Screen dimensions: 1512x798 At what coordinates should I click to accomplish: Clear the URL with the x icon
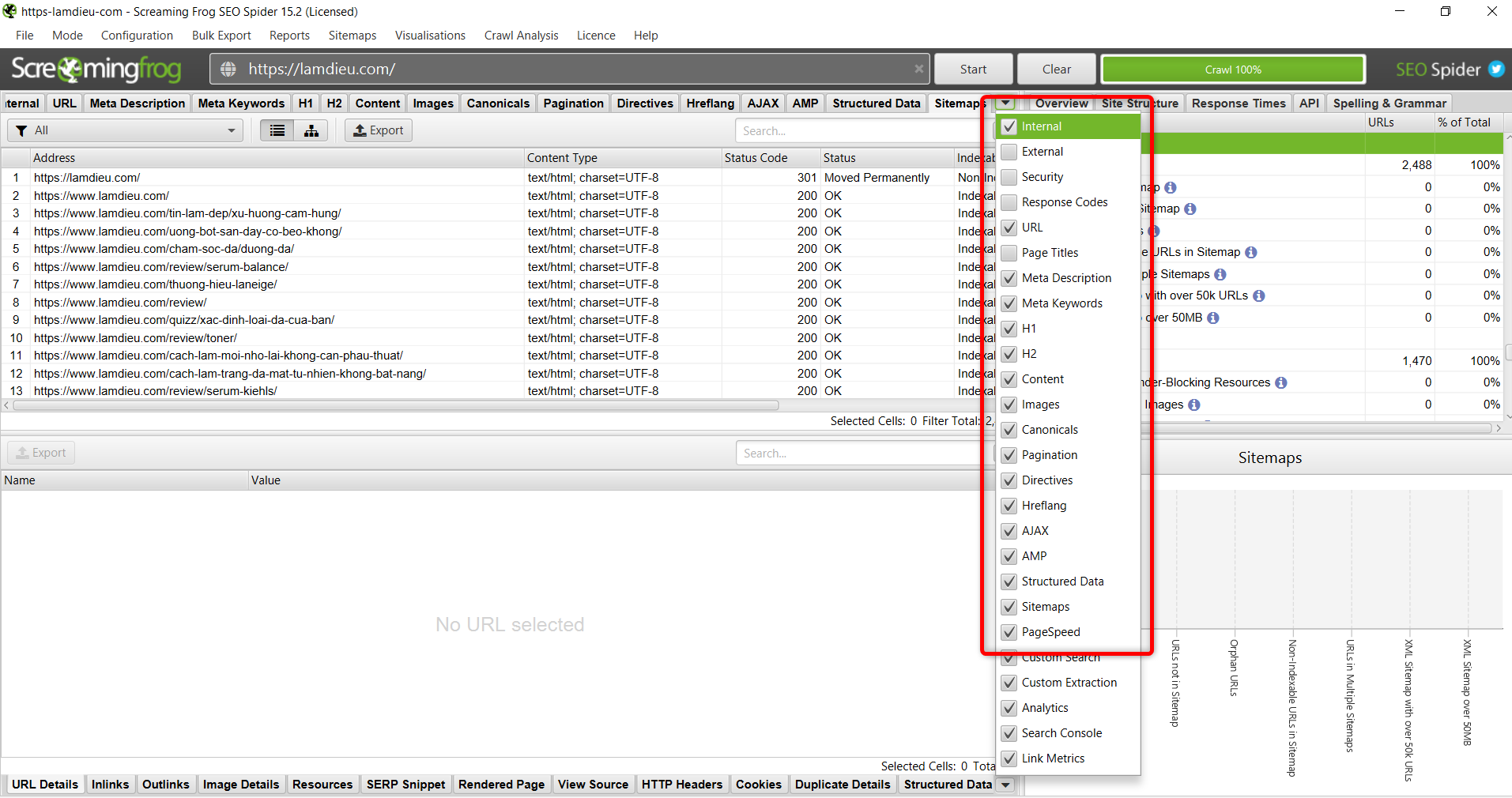(x=918, y=69)
